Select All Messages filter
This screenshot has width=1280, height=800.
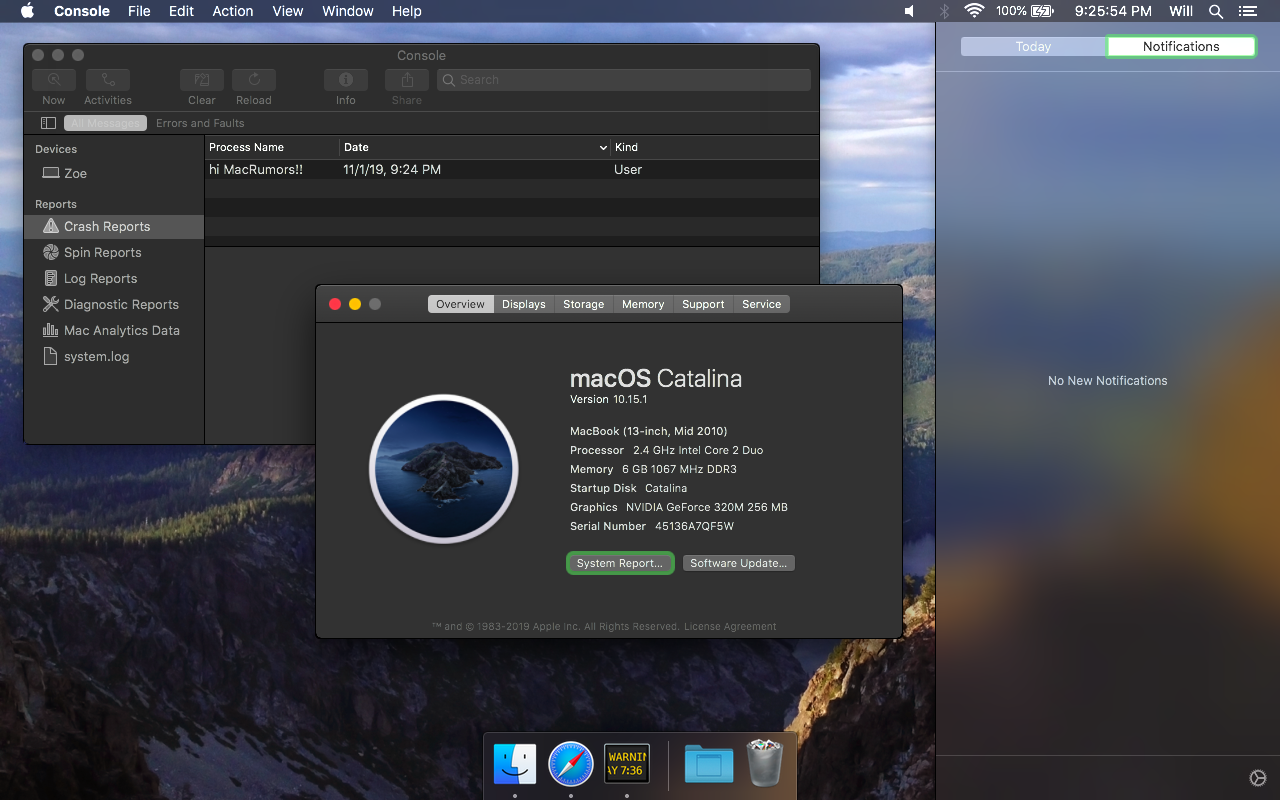click(105, 123)
